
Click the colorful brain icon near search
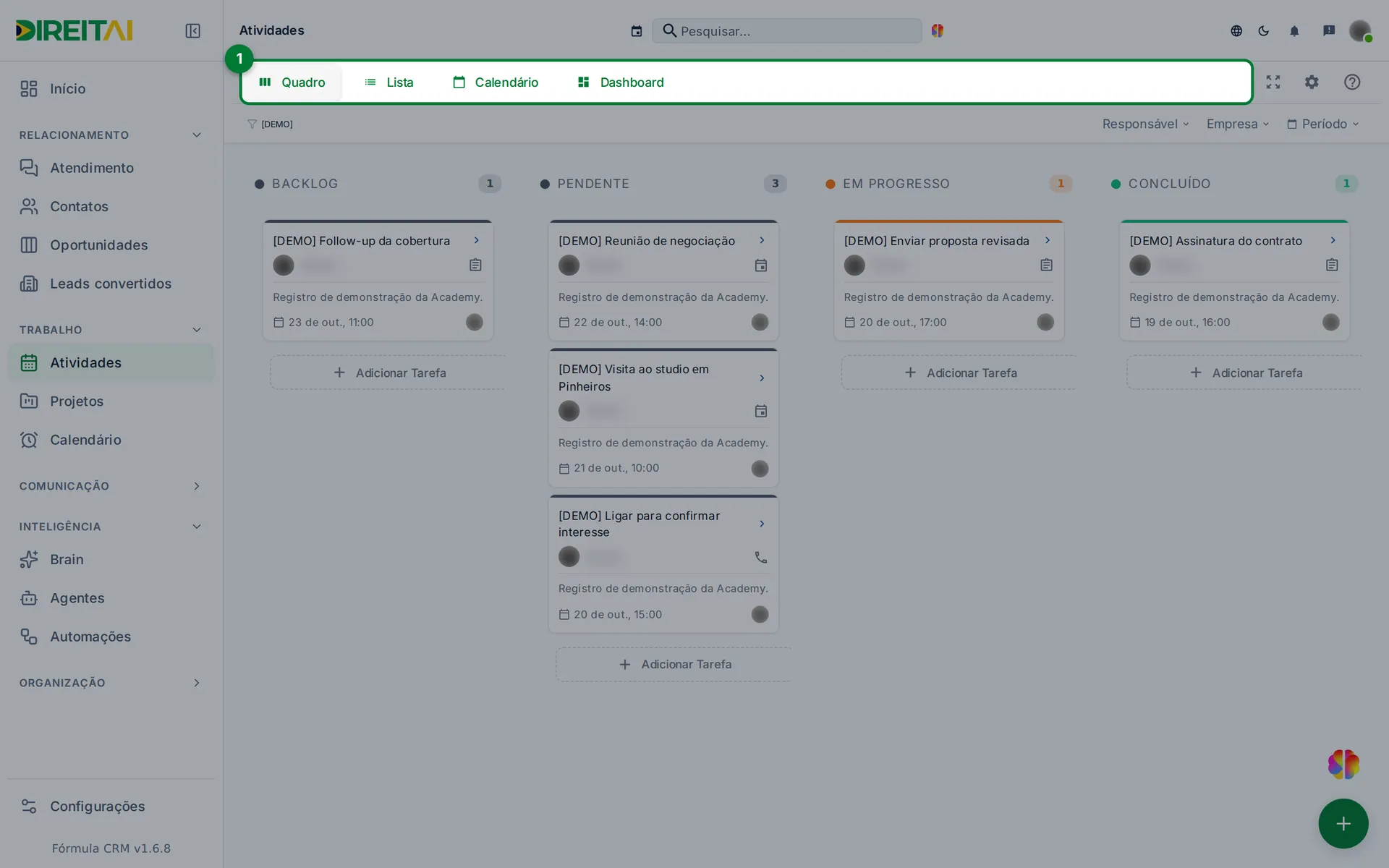tap(938, 30)
